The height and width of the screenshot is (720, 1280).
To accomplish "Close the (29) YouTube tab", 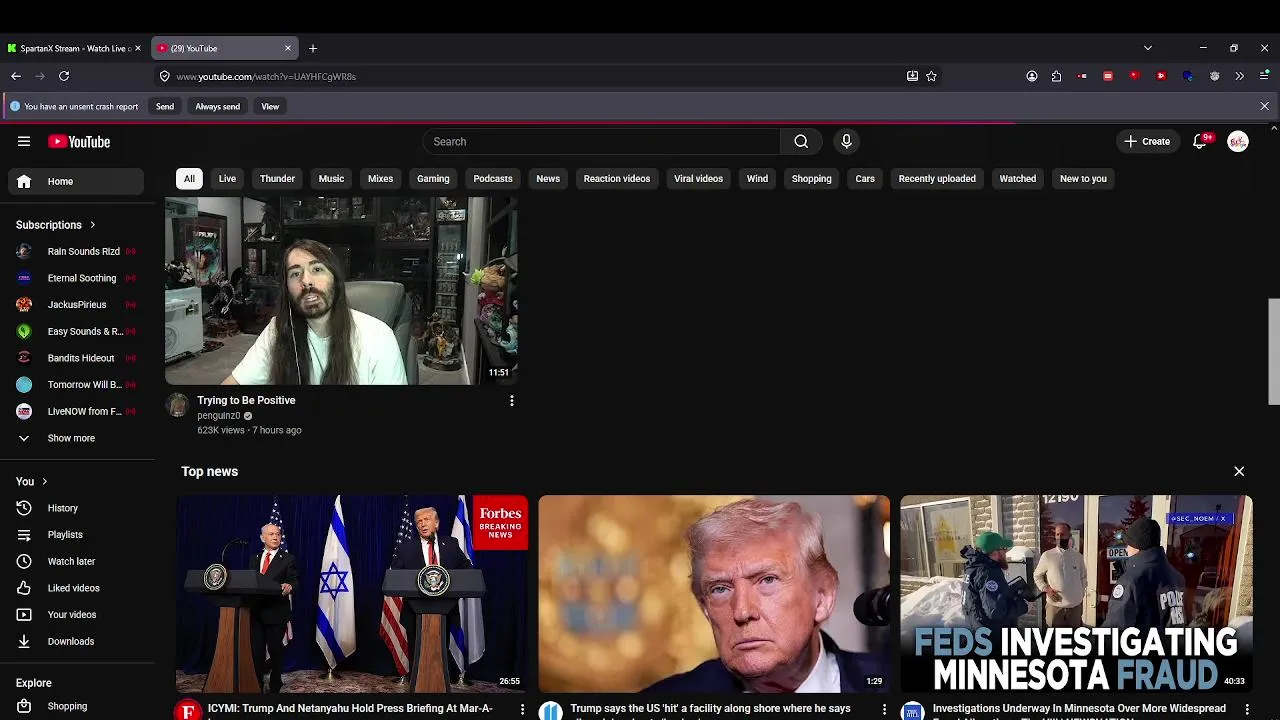I will tap(288, 48).
